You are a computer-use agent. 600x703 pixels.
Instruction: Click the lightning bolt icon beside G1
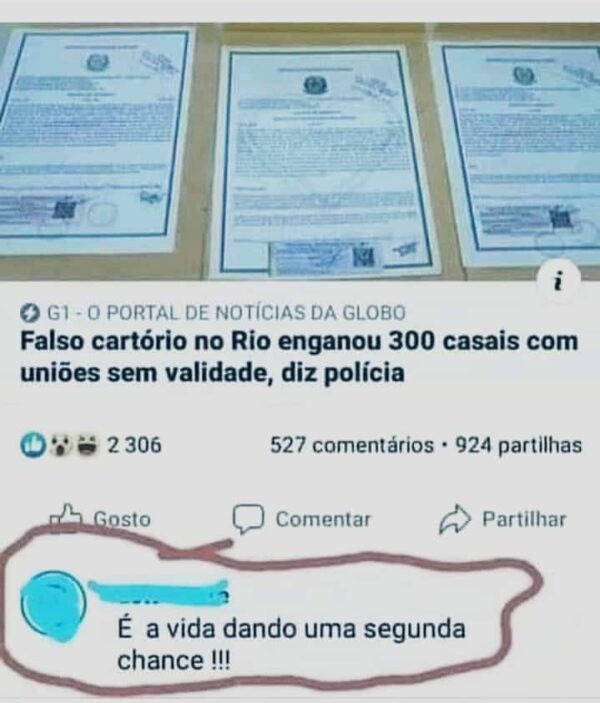click(x=31, y=312)
